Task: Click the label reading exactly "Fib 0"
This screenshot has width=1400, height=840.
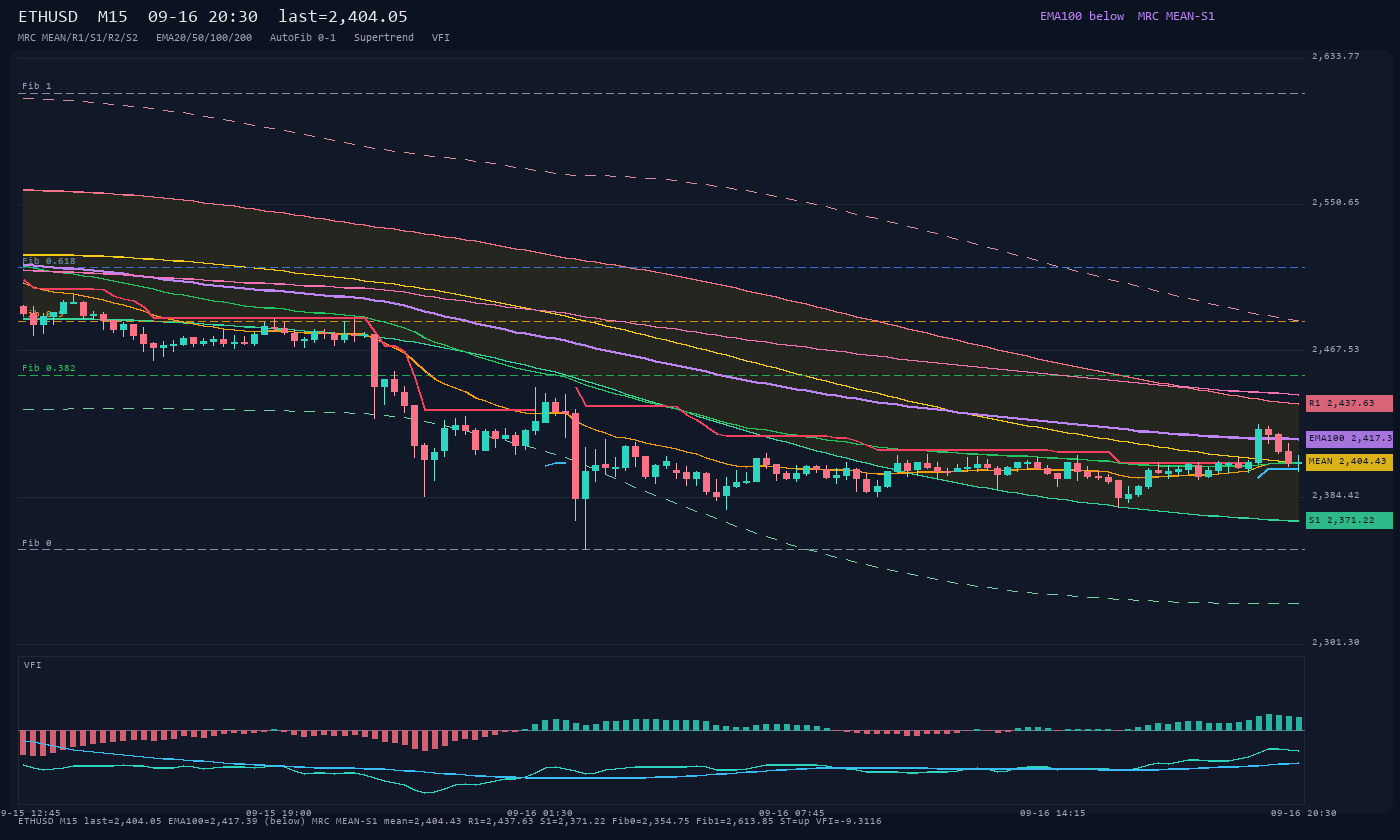Action: [x=37, y=543]
